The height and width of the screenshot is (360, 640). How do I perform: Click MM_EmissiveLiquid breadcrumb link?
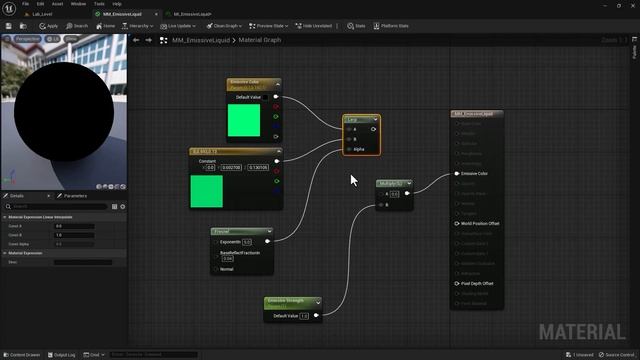pos(201,40)
